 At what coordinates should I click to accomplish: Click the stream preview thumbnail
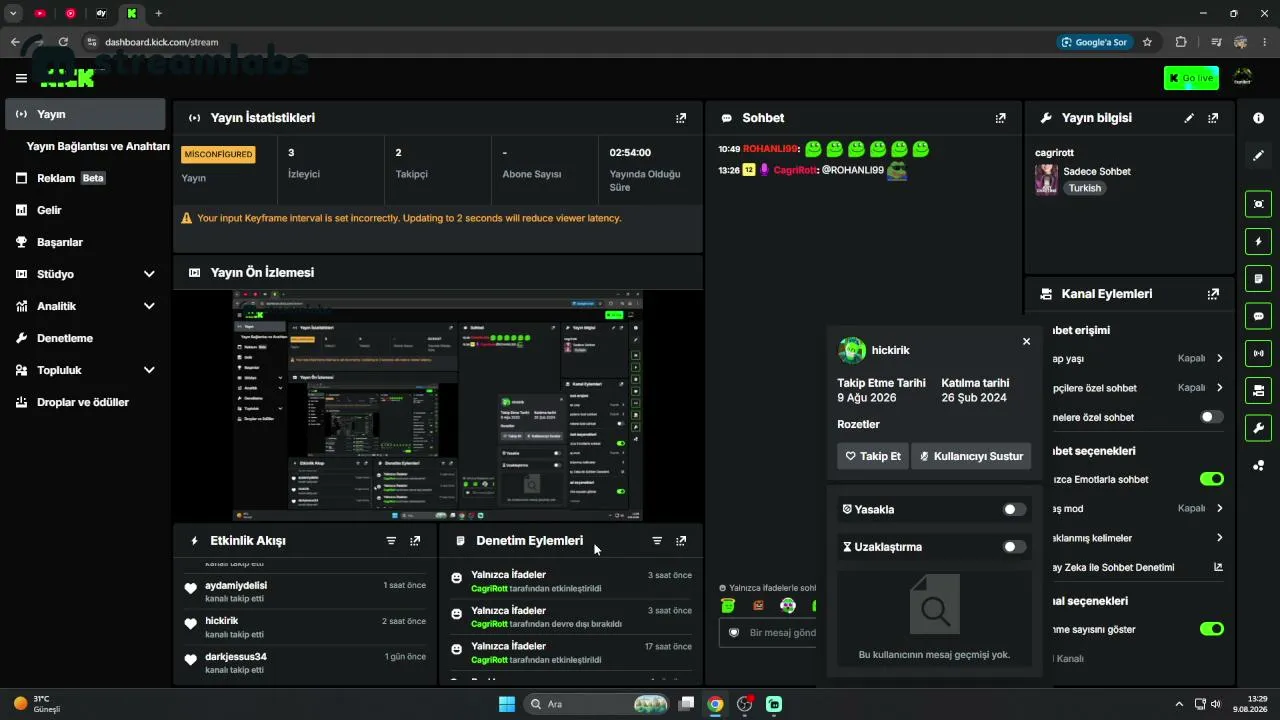(438, 406)
